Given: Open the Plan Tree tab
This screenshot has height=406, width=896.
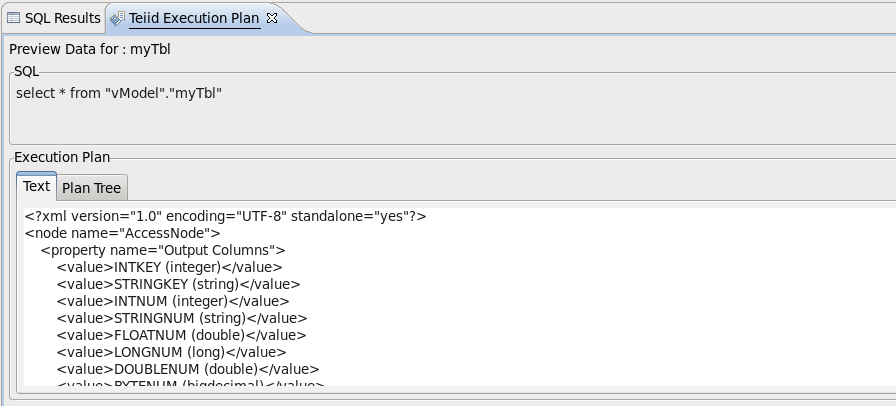Looking at the screenshot, I should click(91, 188).
